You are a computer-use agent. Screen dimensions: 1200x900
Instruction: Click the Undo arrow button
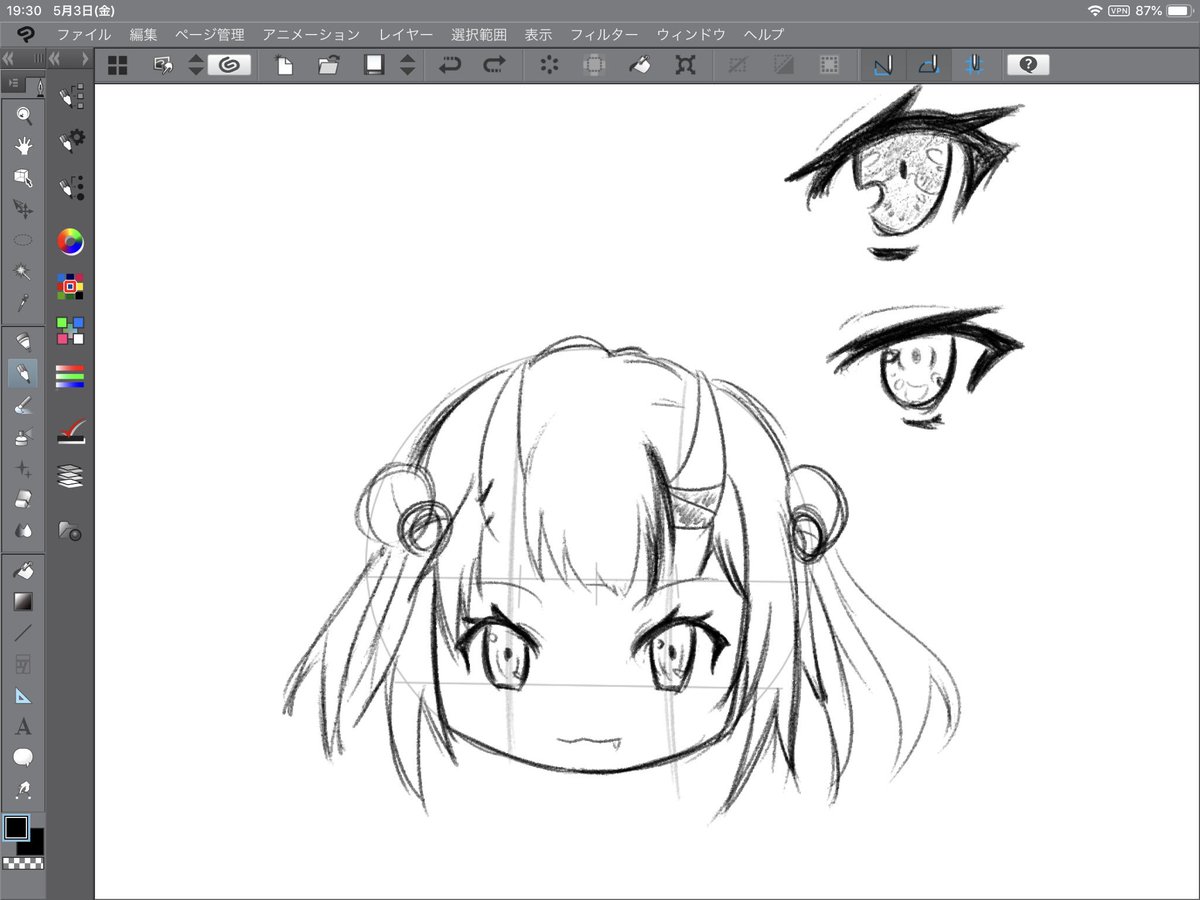pyautogui.click(x=450, y=66)
